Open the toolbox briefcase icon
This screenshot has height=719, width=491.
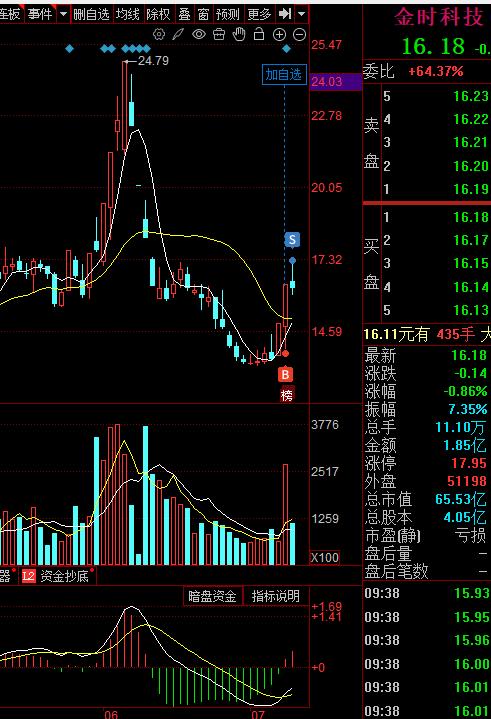pos(219,34)
